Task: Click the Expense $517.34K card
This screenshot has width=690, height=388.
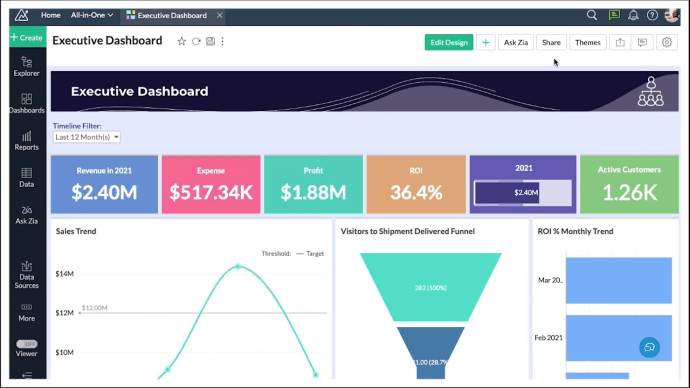Action: tap(211, 184)
